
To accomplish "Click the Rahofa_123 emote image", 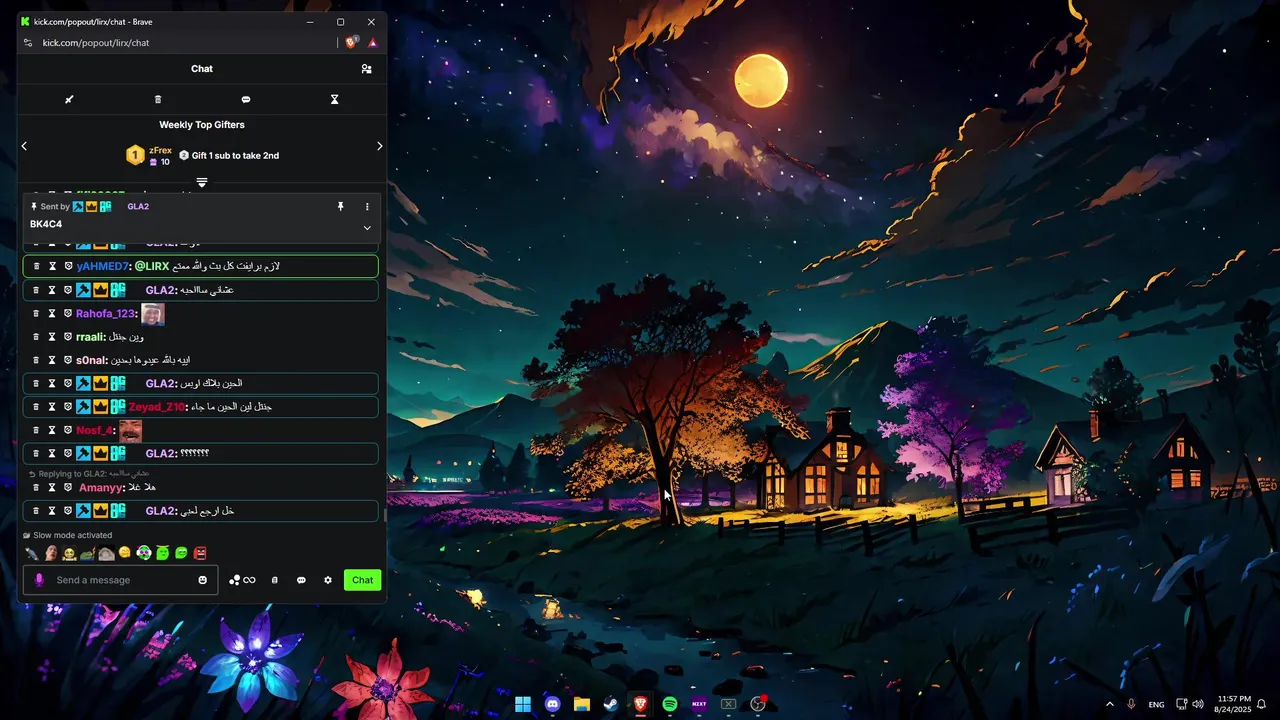I will coord(152,314).
